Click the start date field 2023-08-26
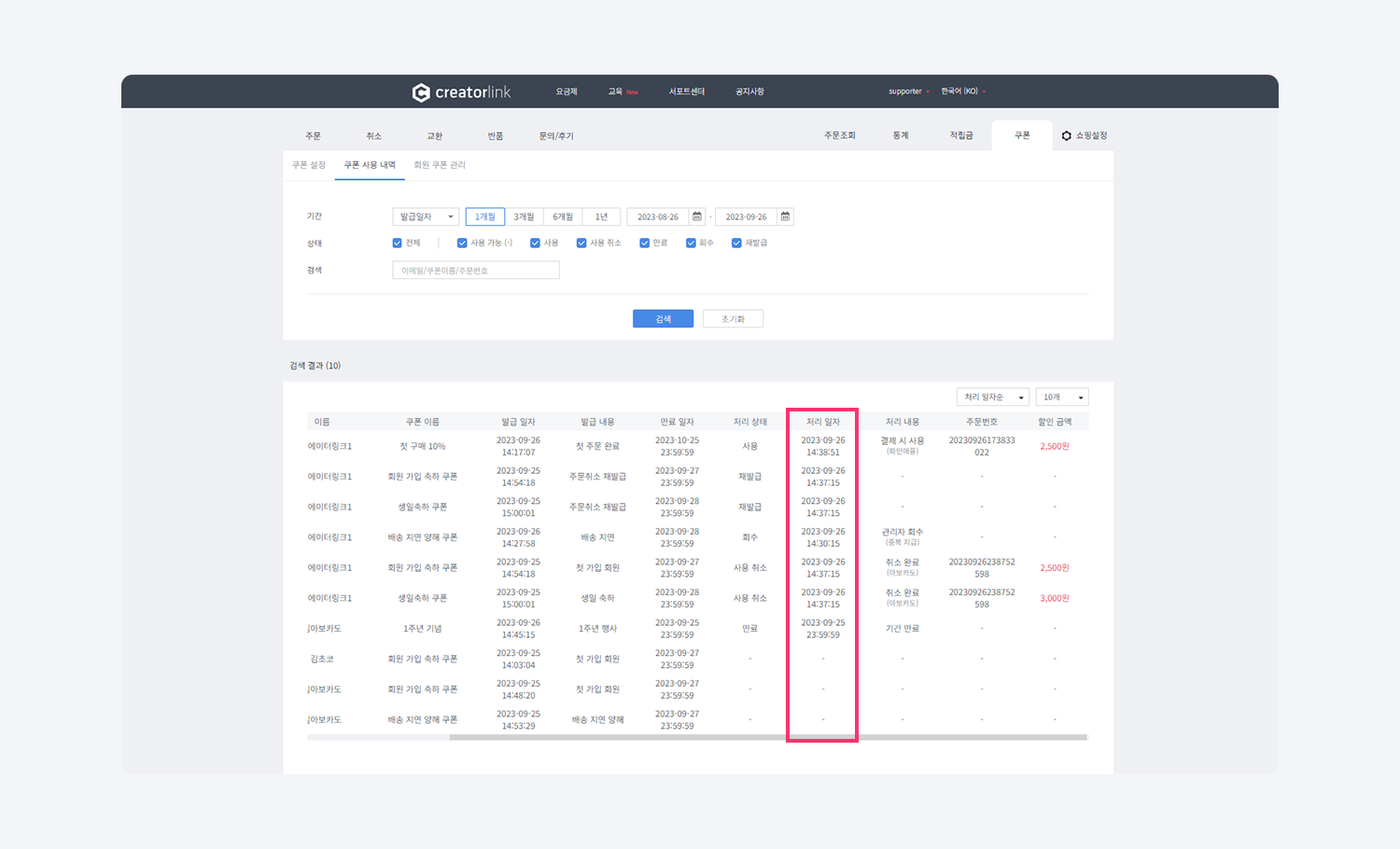Viewport: 1400px width, 849px height. 658,216
